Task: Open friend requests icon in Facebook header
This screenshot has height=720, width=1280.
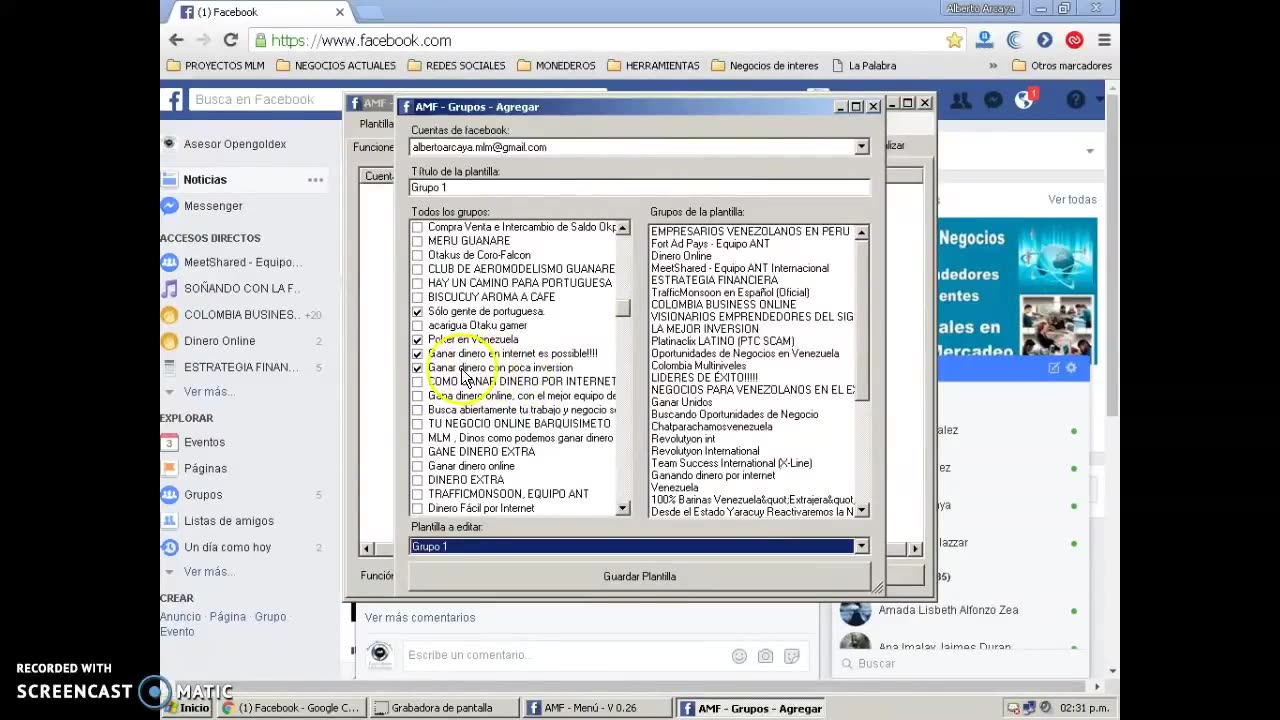Action: (961, 100)
